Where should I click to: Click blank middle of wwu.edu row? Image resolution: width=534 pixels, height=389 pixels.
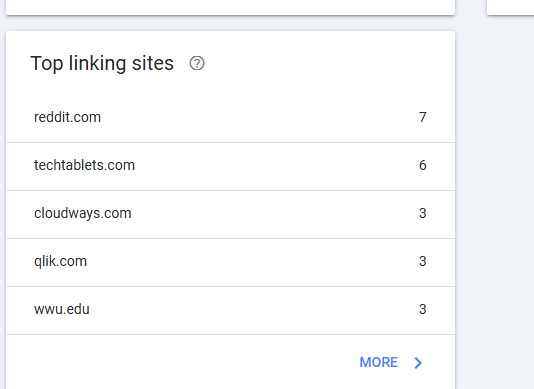tap(252, 311)
